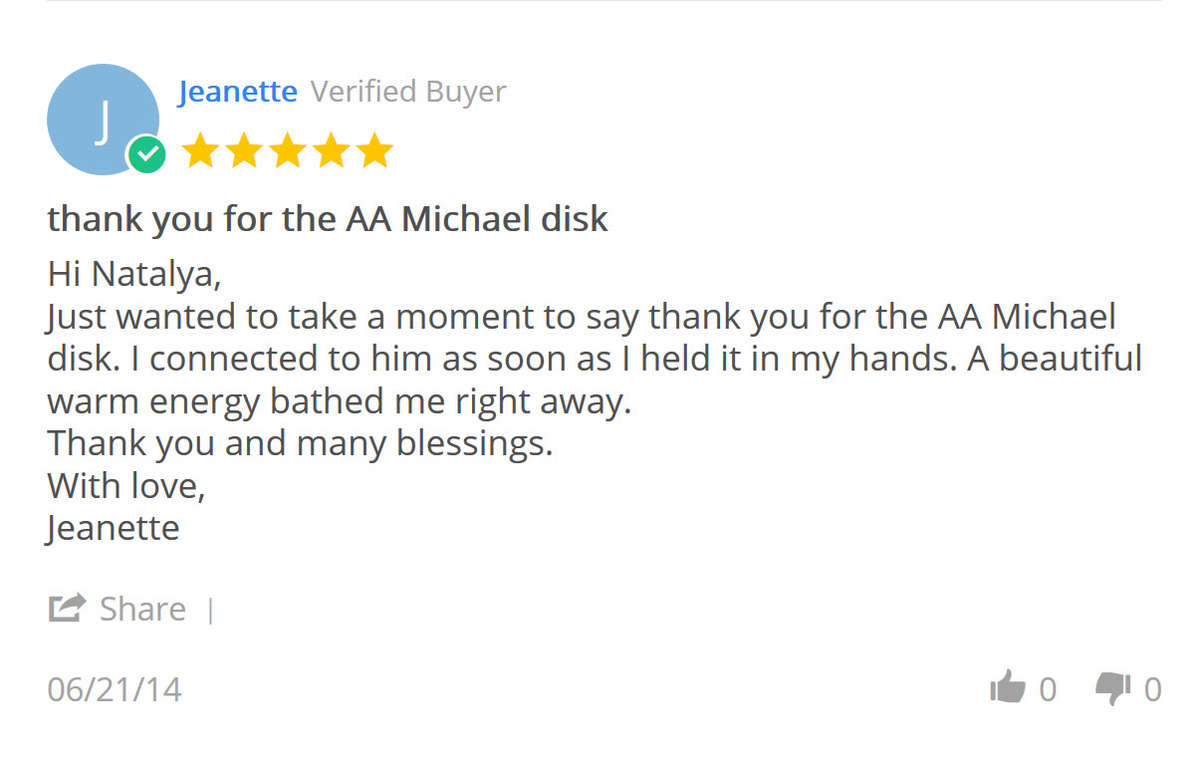The width and height of the screenshot is (1200, 762).
Task: Select the first gold star in the rating
Action: coord(199,151)
